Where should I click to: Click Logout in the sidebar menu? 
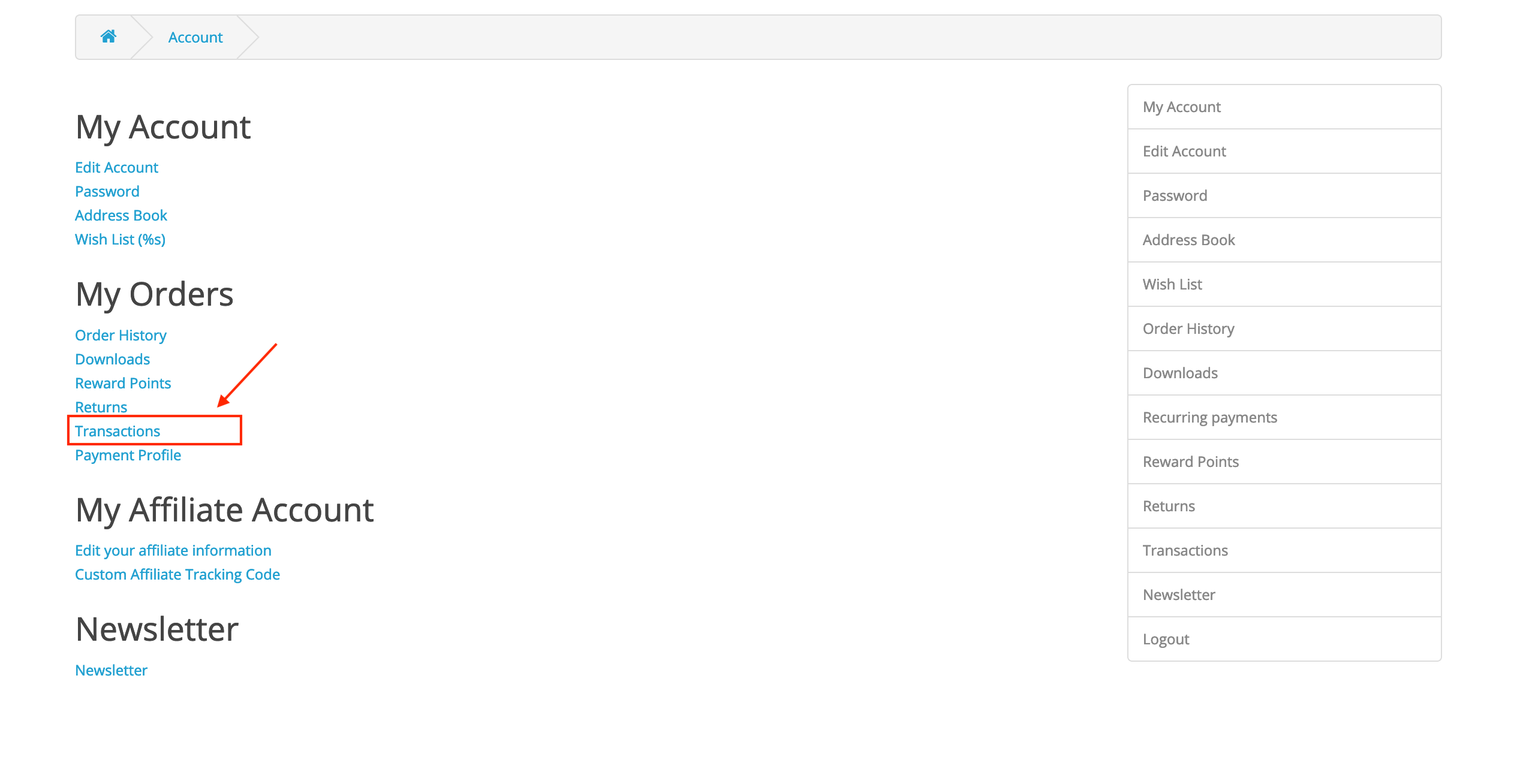pyautogui.click(x=1284, y=639)
